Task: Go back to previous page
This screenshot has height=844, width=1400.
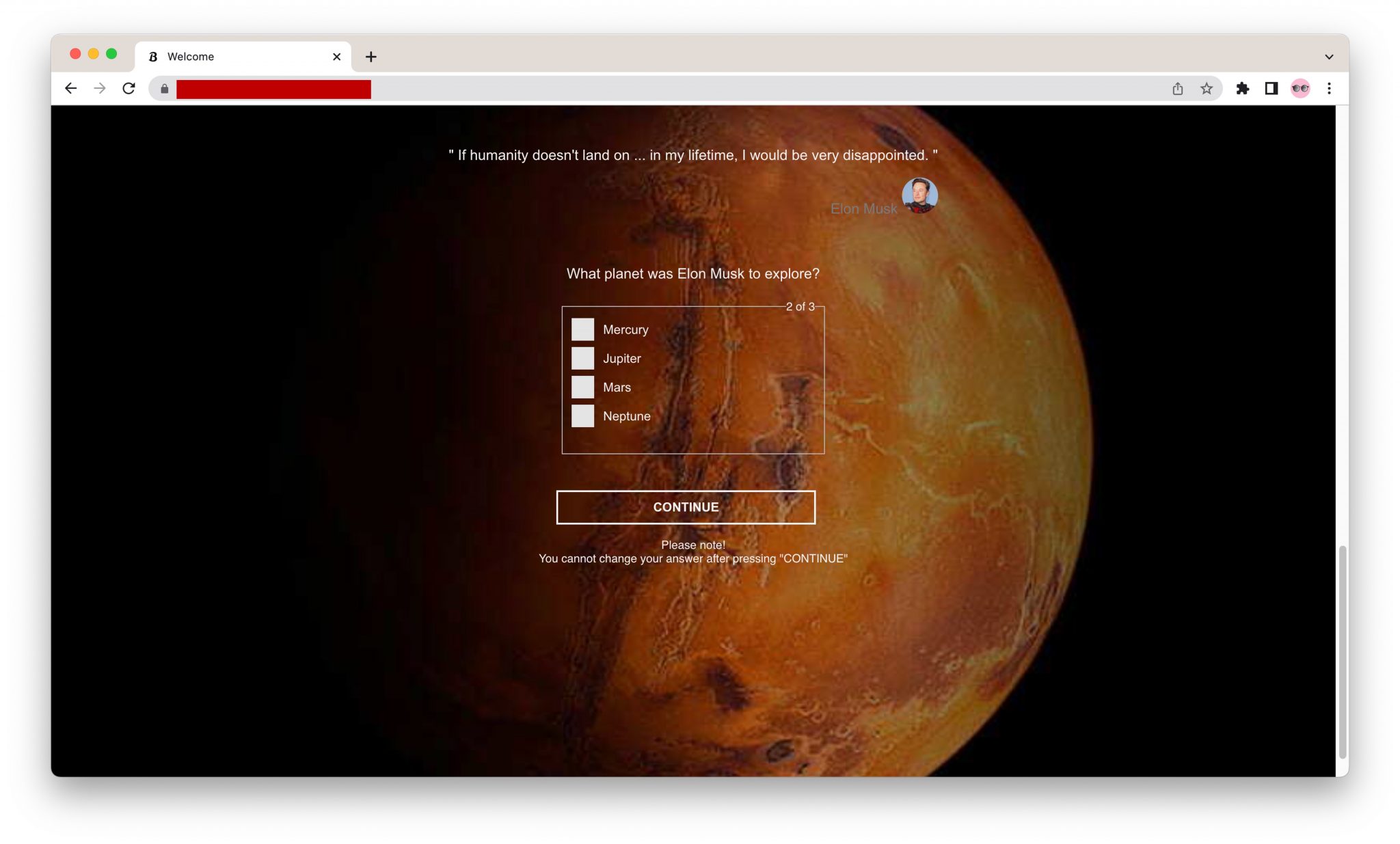Action: click(x=71, y=88)
